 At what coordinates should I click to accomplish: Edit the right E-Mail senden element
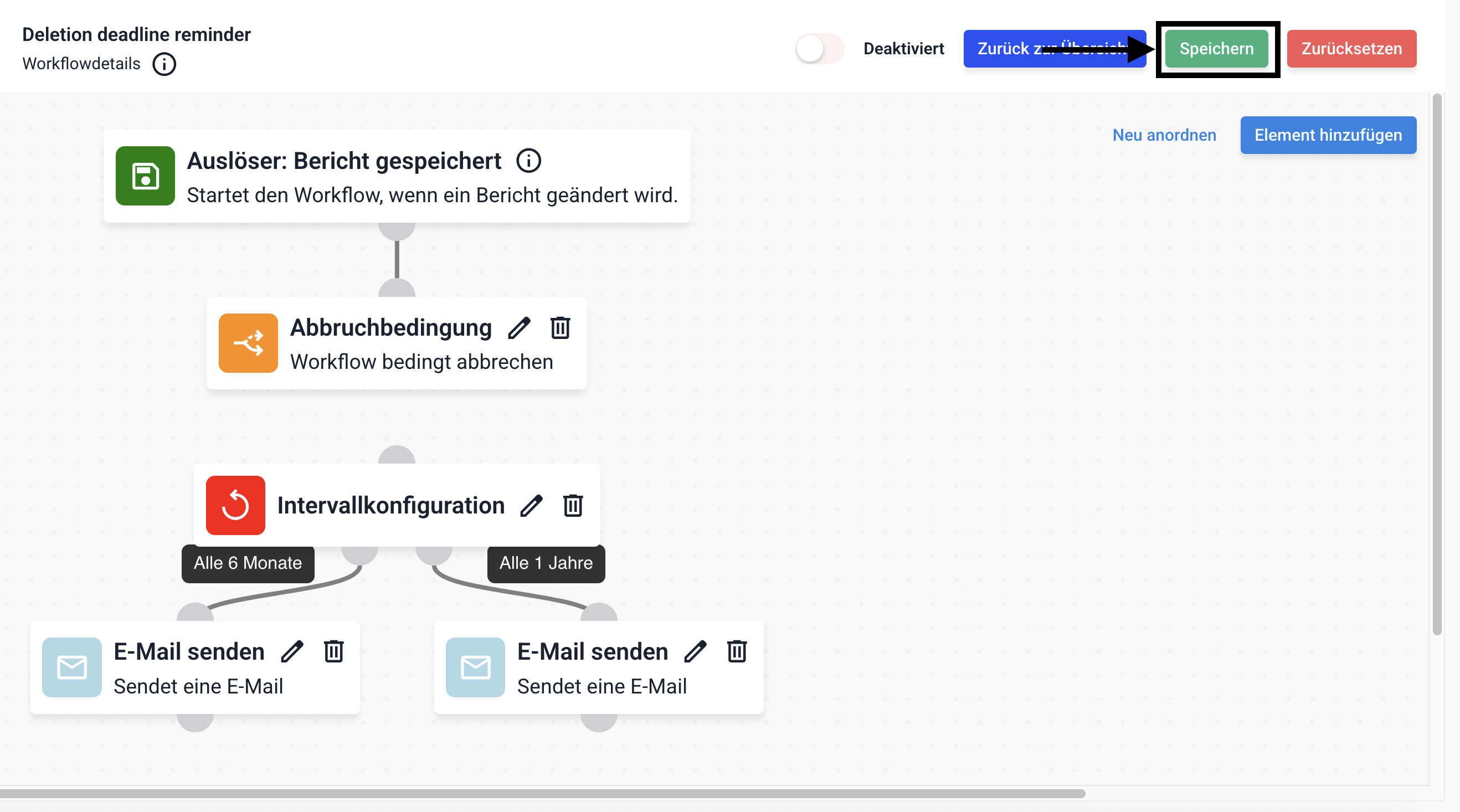(x=696, y=651)
